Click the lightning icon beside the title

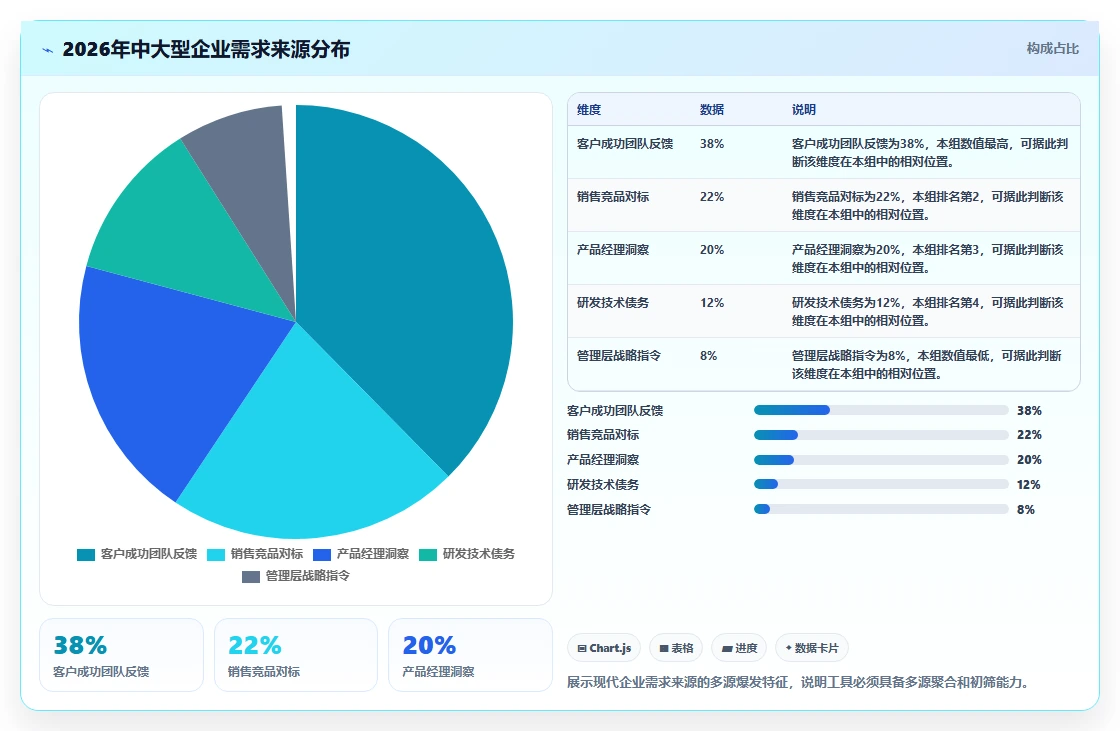tap(48, 50)
